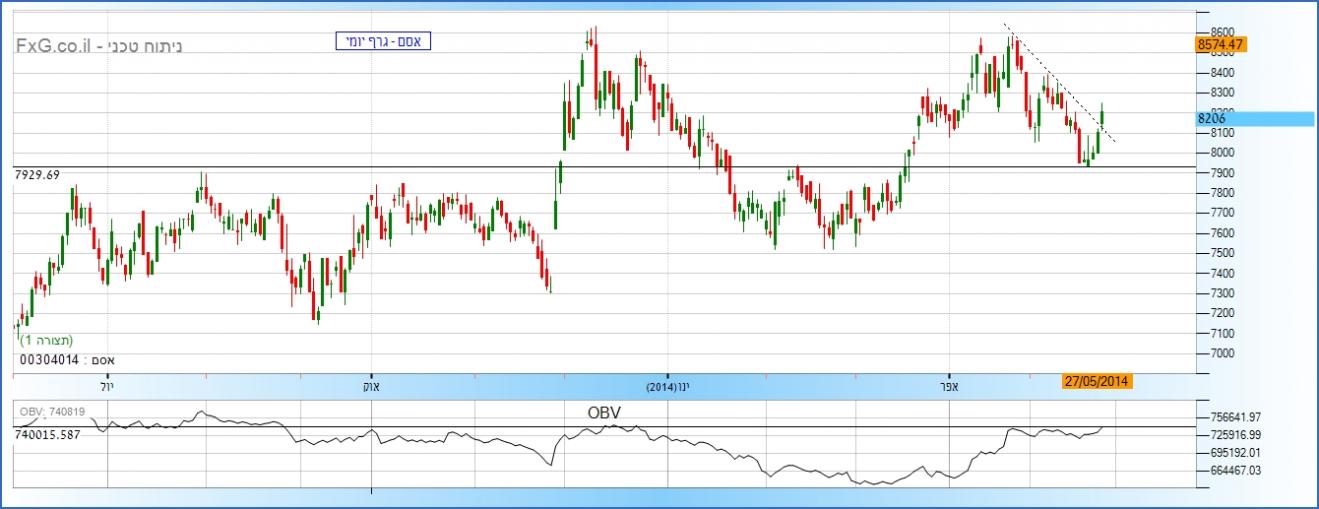Image resolution: width=1319 pixels, height=509 pixels.
Task: Click the orange 27/05/2014 date marker
Action: (x=1097, y=382)
